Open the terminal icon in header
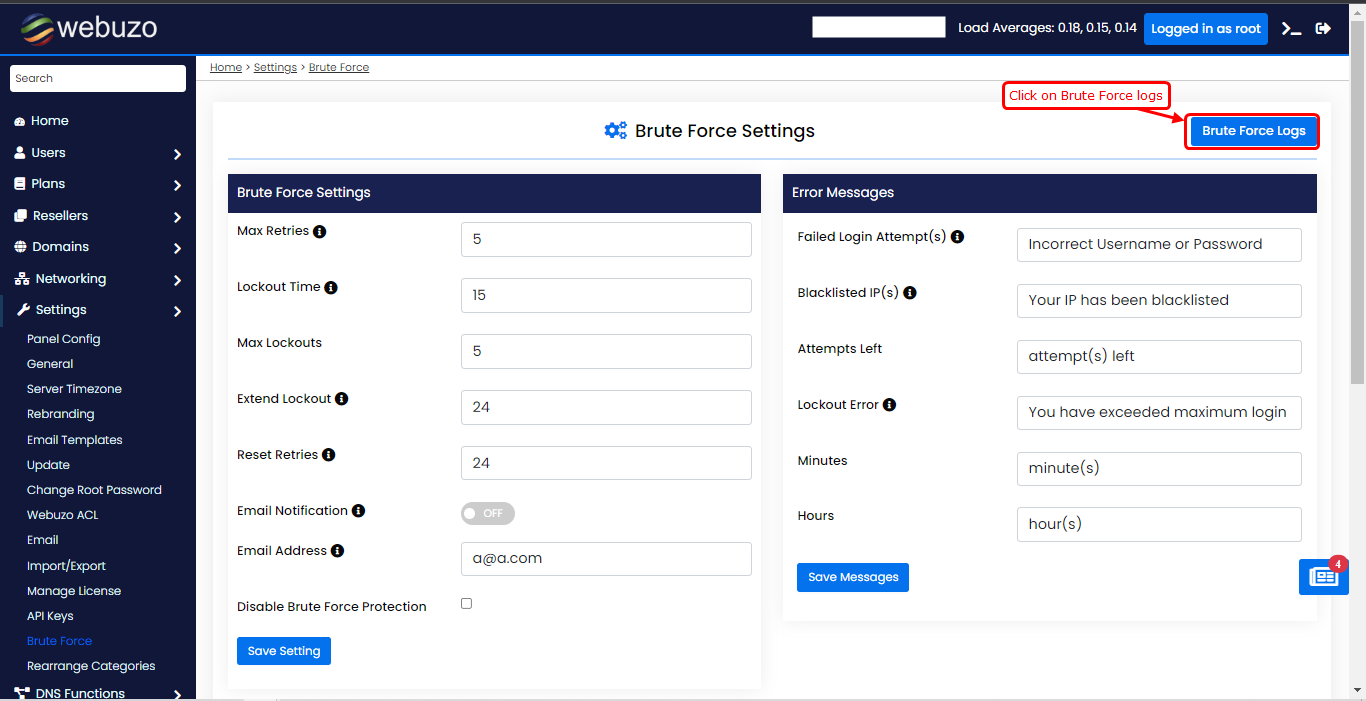The width and height of the screenshot is (1366, 701). [x=1291, y=29]
